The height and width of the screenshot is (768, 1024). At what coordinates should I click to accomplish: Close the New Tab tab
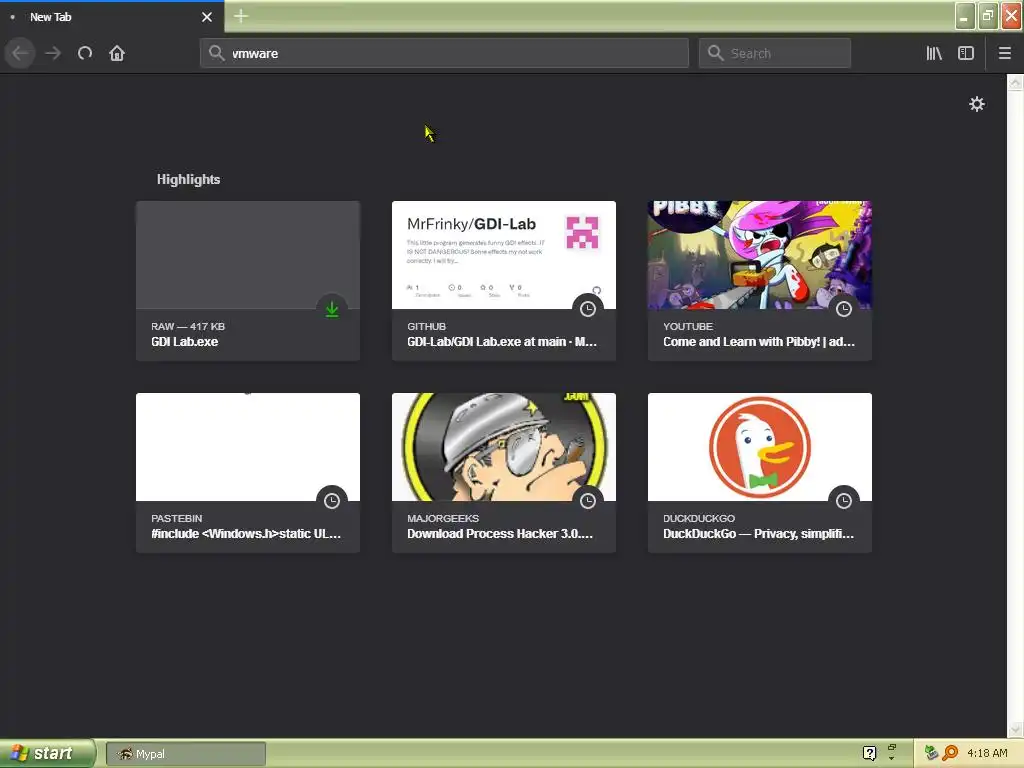tap(207, 17)
